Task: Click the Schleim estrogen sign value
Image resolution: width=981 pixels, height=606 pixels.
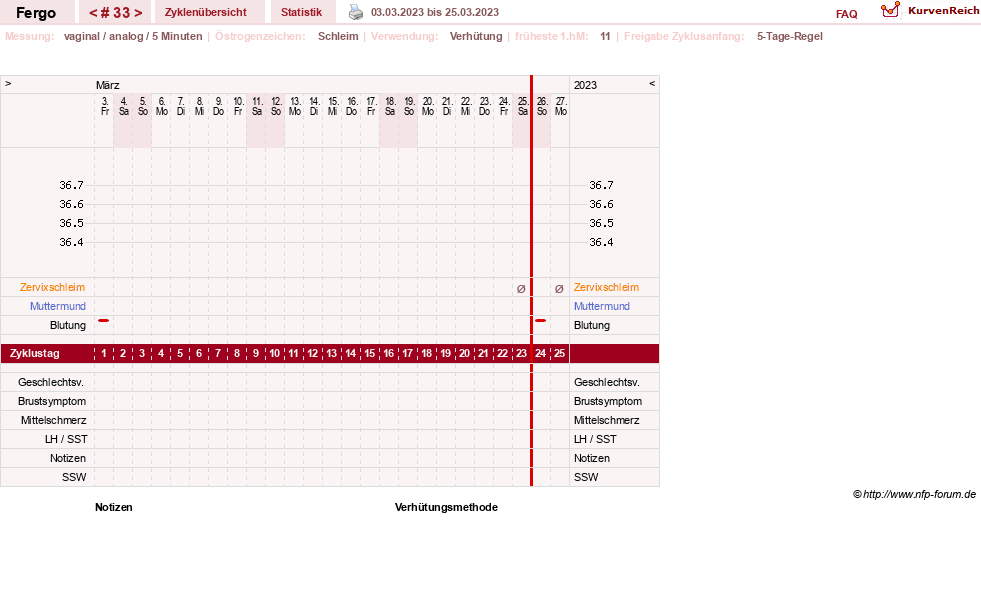Action: coord(338,36)
